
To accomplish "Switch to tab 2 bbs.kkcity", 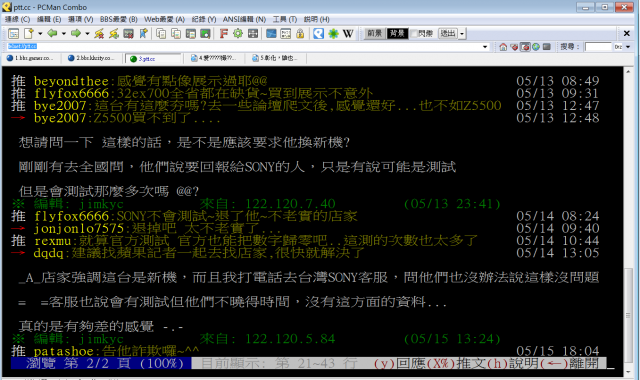I will 92,58.
